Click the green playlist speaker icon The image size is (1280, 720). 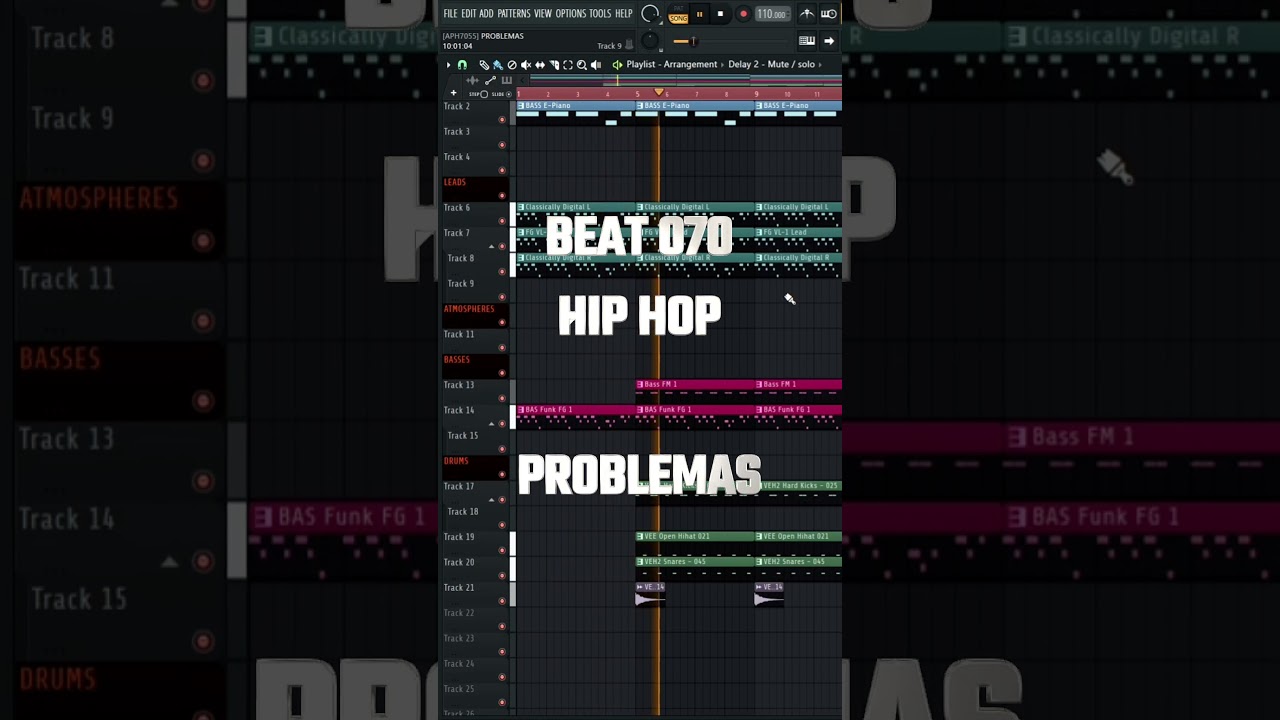coord(617,65)
